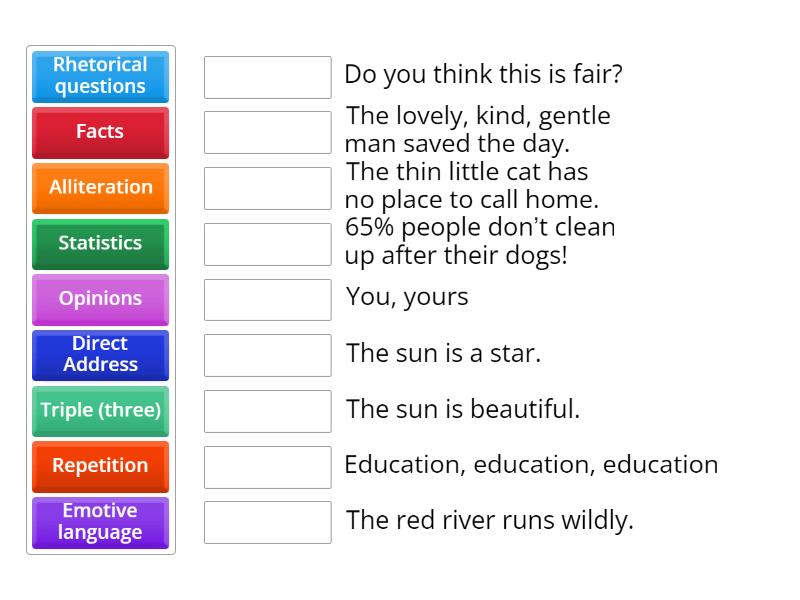Select the Rhetorical questions tile
Image resolution: width=800 pixels, height=600 pixels.
100,76
